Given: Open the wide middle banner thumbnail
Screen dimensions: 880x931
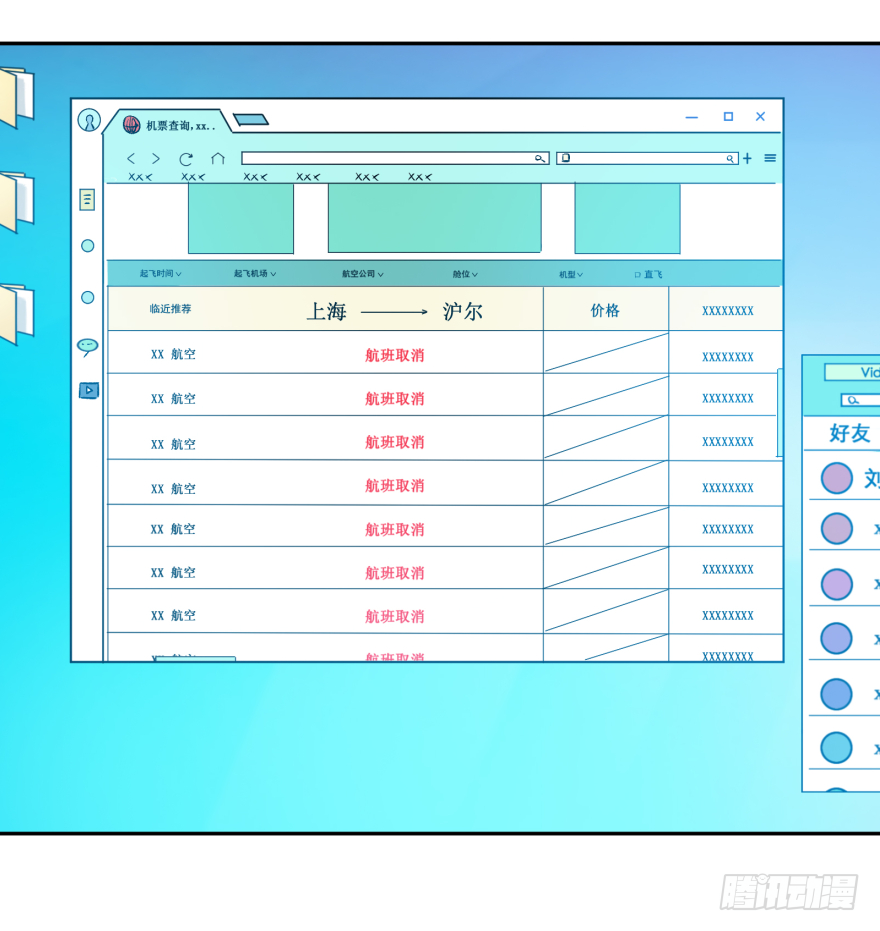Looking at the screenshot, I should coord(435,218).
